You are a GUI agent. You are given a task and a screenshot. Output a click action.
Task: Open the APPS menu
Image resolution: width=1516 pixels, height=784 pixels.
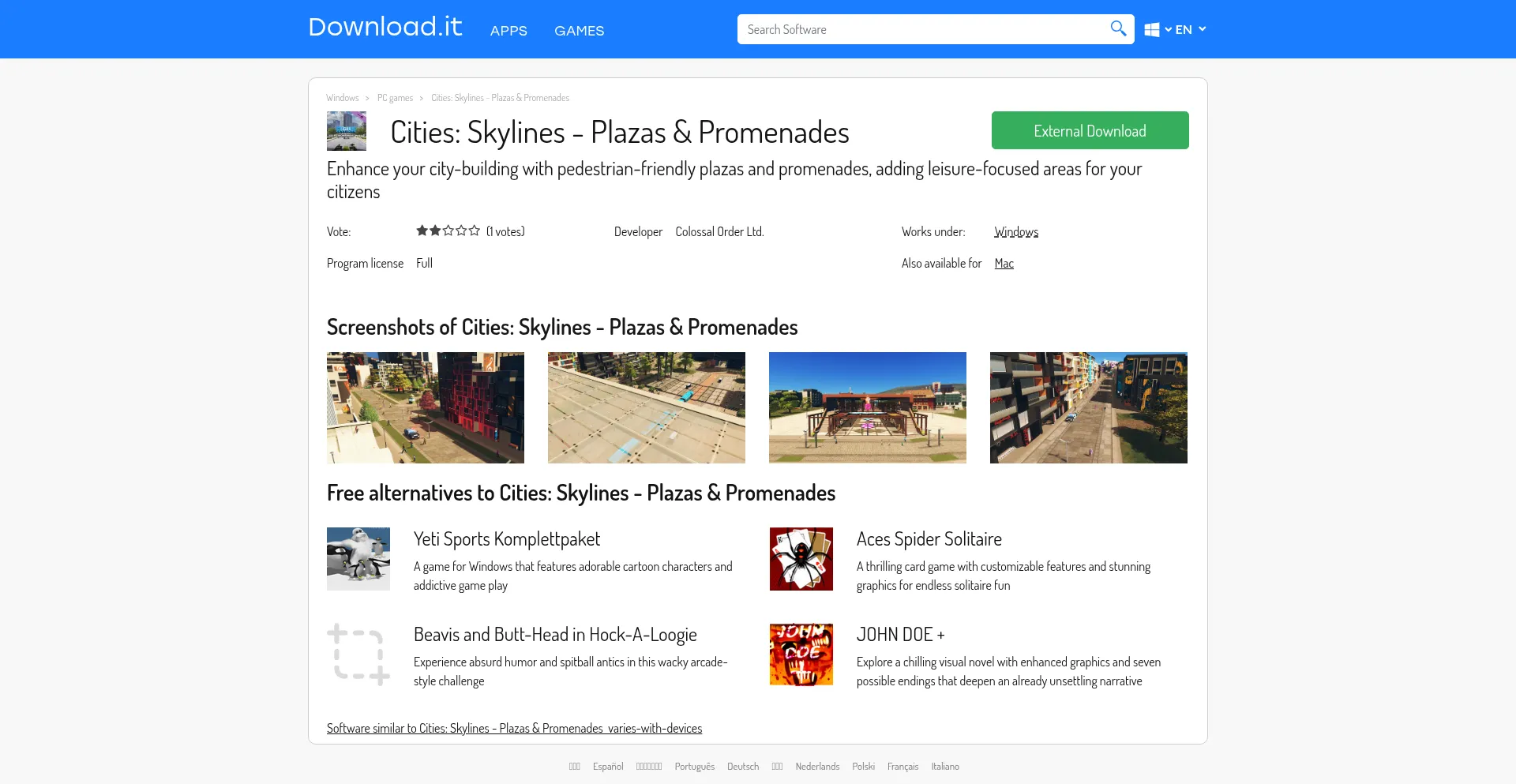508,31
